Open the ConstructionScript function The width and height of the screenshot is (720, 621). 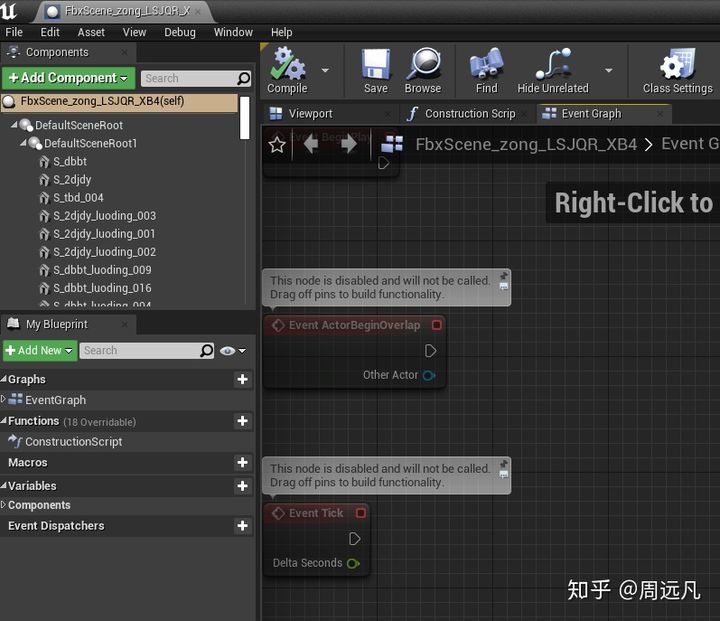tap(73, 442)
